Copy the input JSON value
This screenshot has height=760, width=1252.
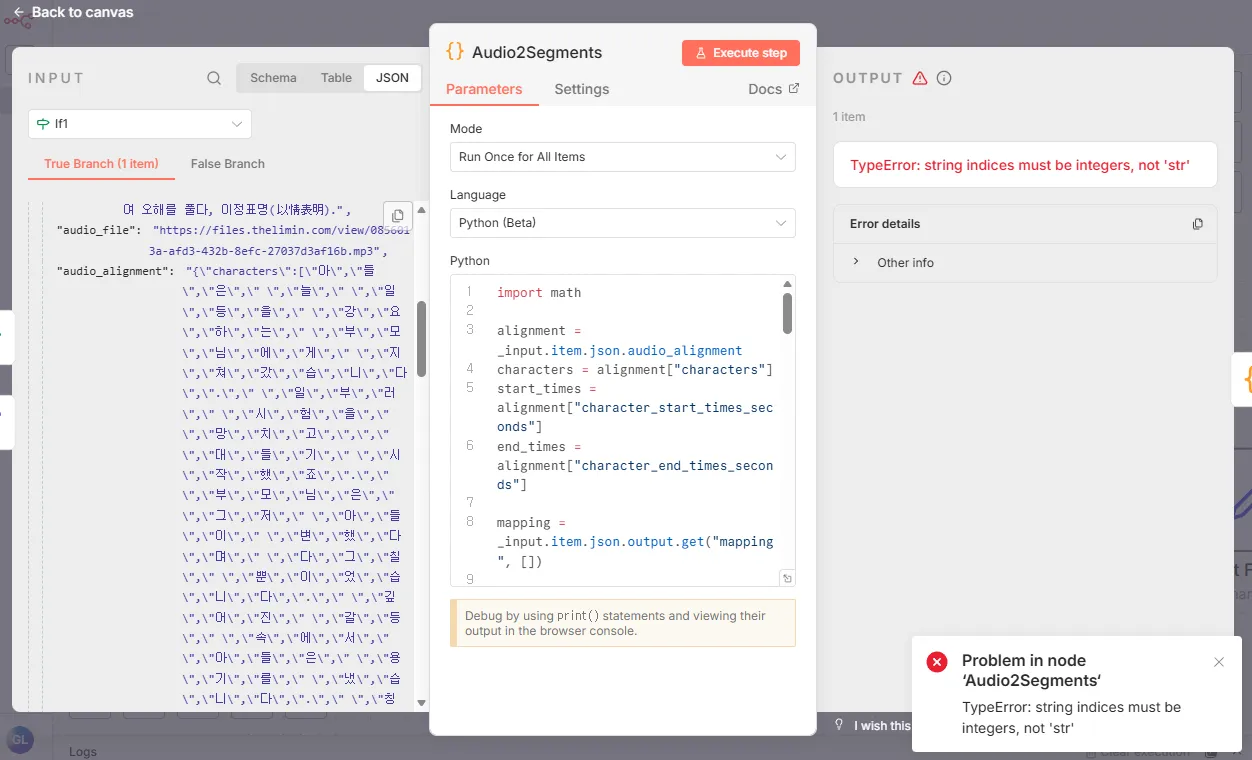pyautogui.click(x=397, y=216)
